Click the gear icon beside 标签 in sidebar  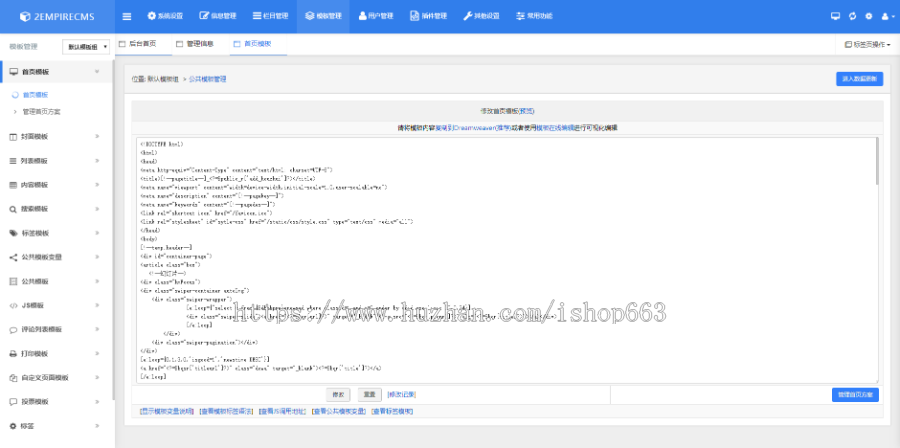pos(13,426)
